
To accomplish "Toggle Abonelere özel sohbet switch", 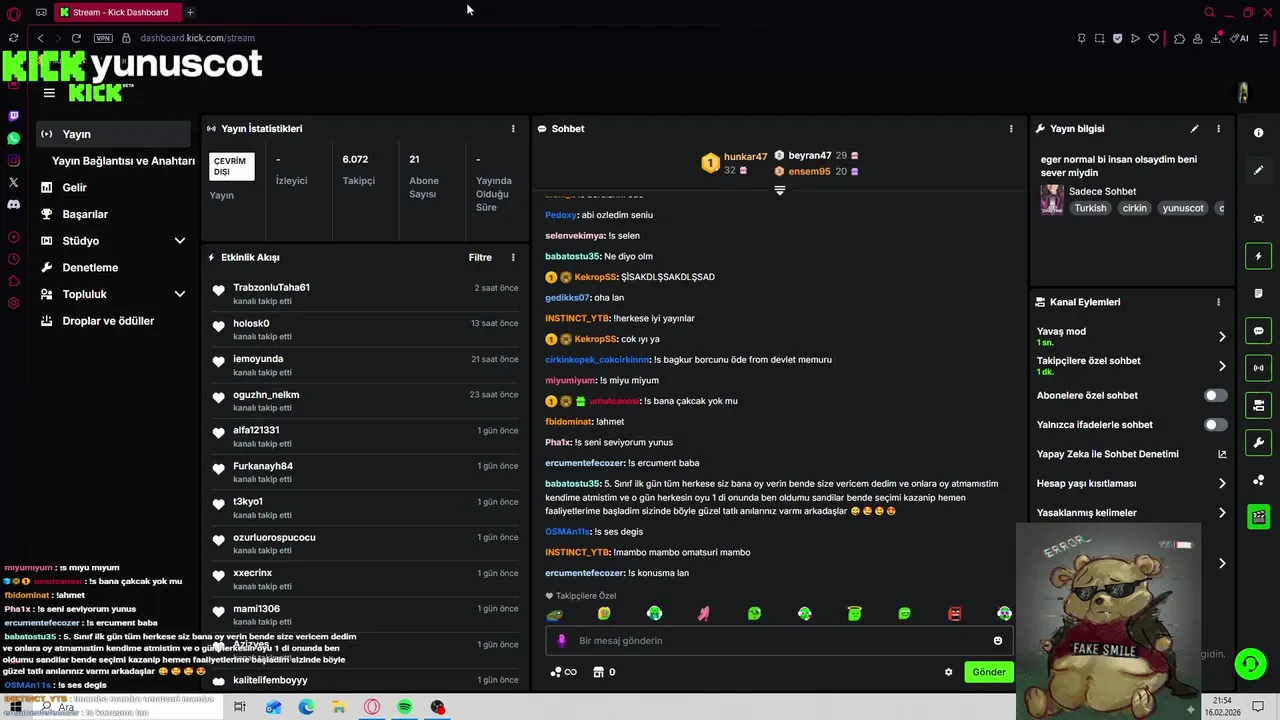I will coord(1215,396).
